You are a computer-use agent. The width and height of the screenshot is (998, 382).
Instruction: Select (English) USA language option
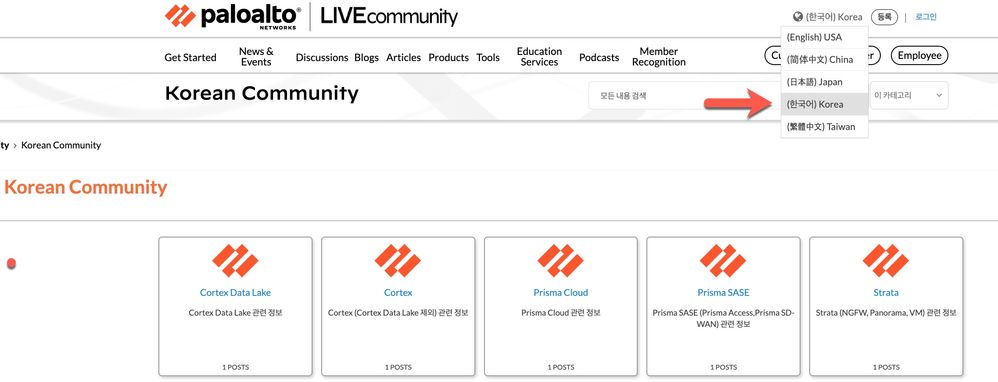824,37
